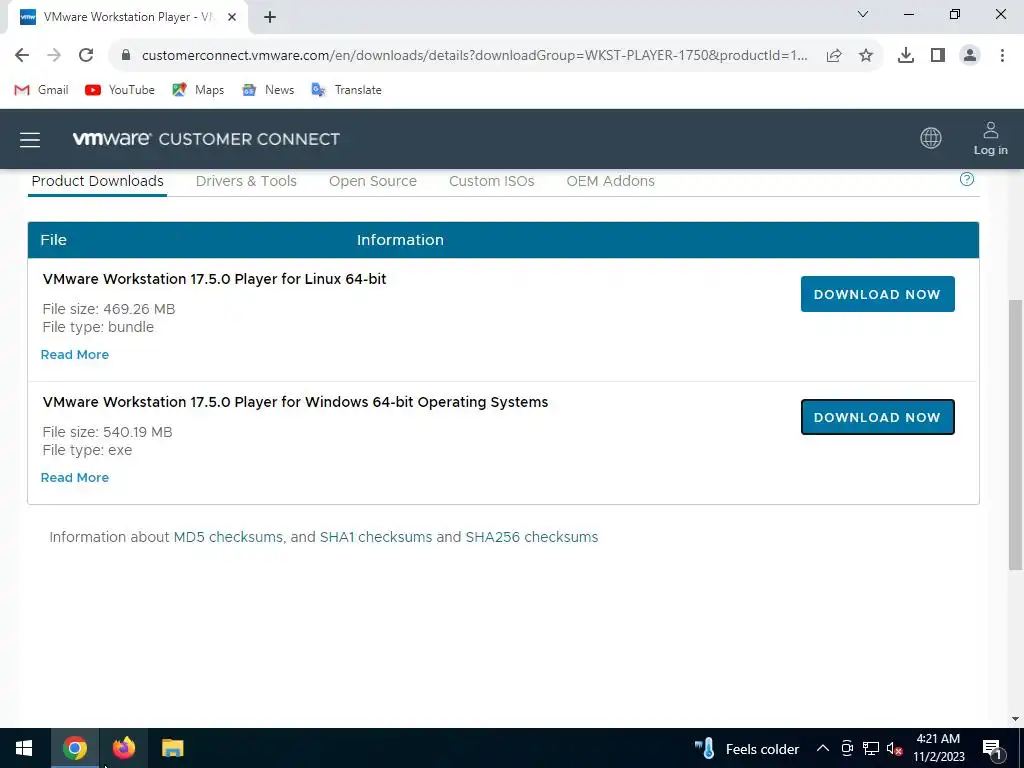Open a new browser tab
The height and width of the screenshot is (768, 1024).
(270, 17)
